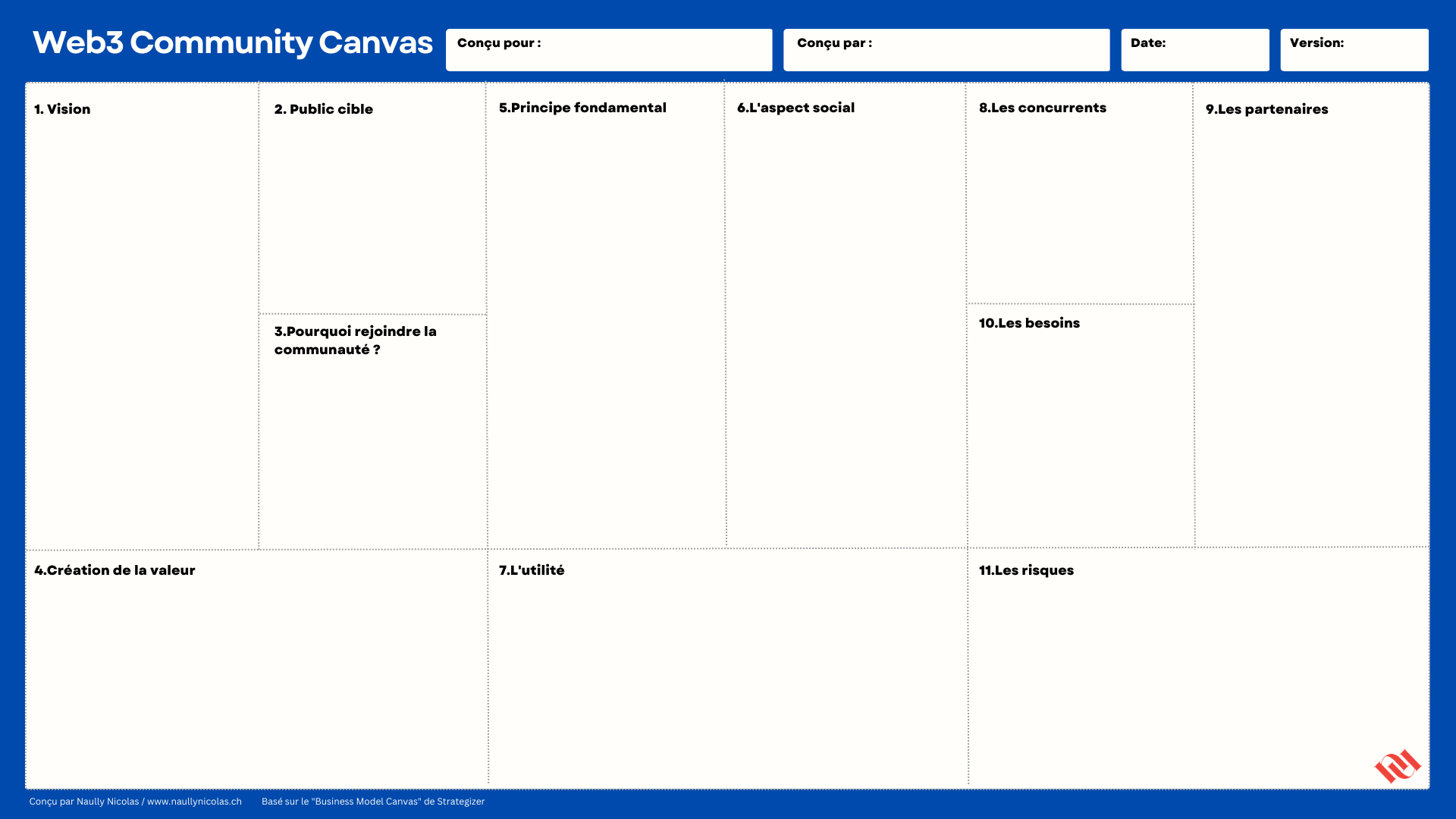1456x819 pixels.
Task: Select the '7.L'utilité' heading
Action: click(531, 570)
